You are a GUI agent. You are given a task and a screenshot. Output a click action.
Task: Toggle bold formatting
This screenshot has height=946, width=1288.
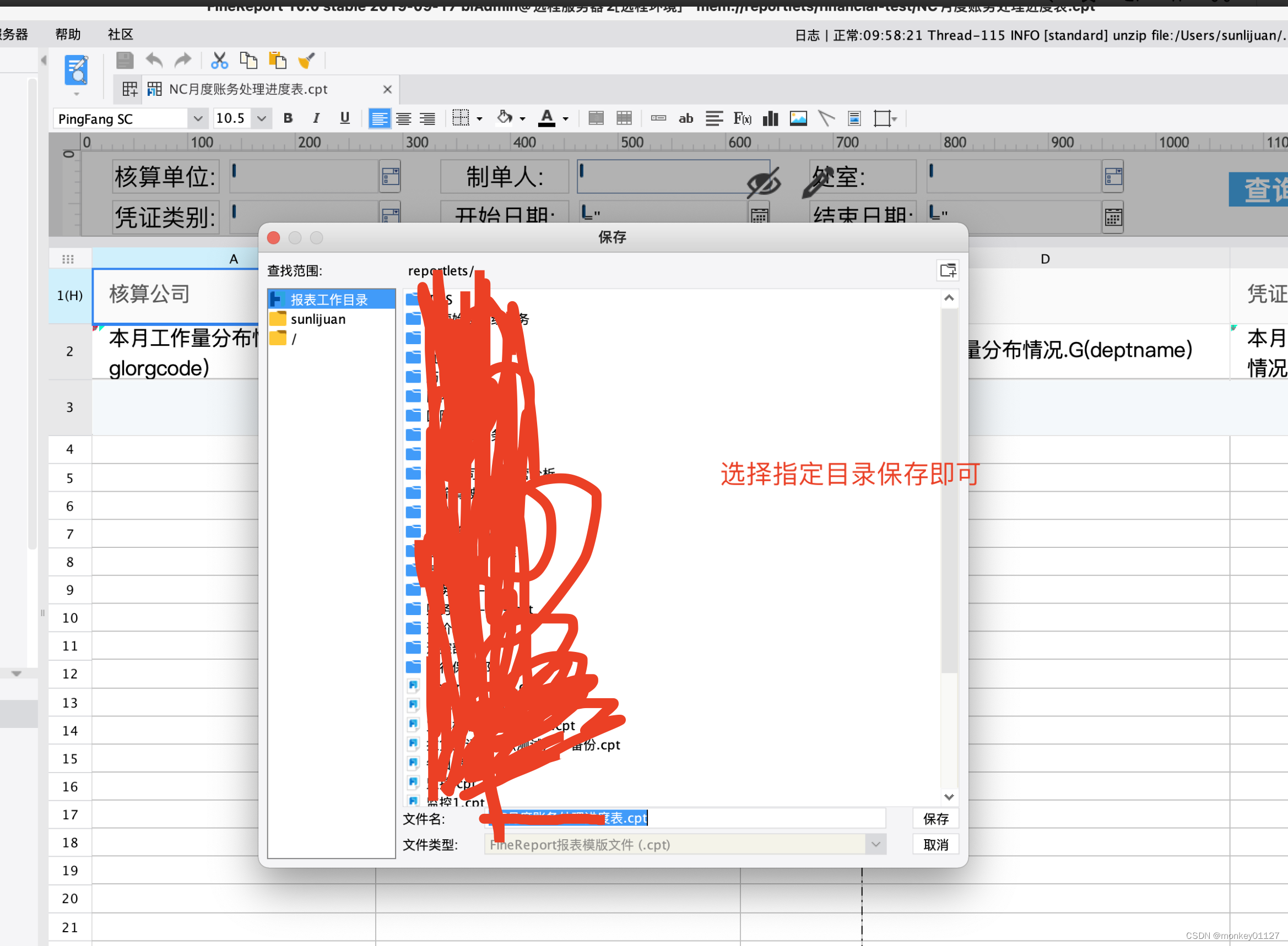click(288, 118)
